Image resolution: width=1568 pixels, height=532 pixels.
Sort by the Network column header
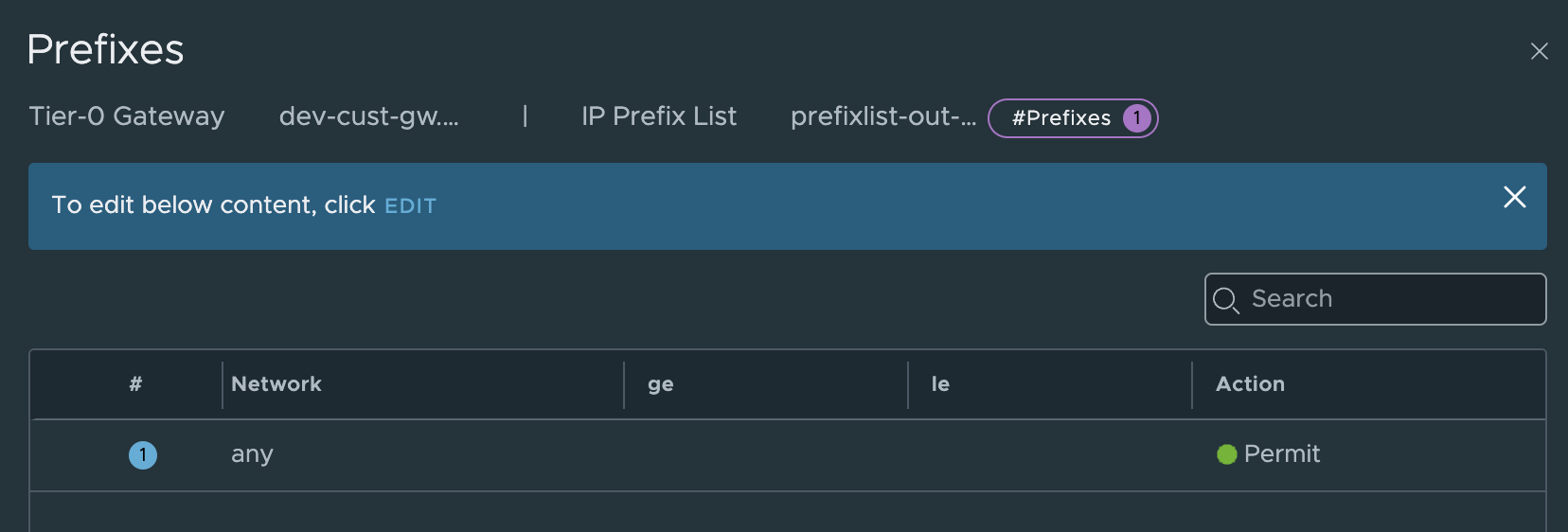coord(276,384)
